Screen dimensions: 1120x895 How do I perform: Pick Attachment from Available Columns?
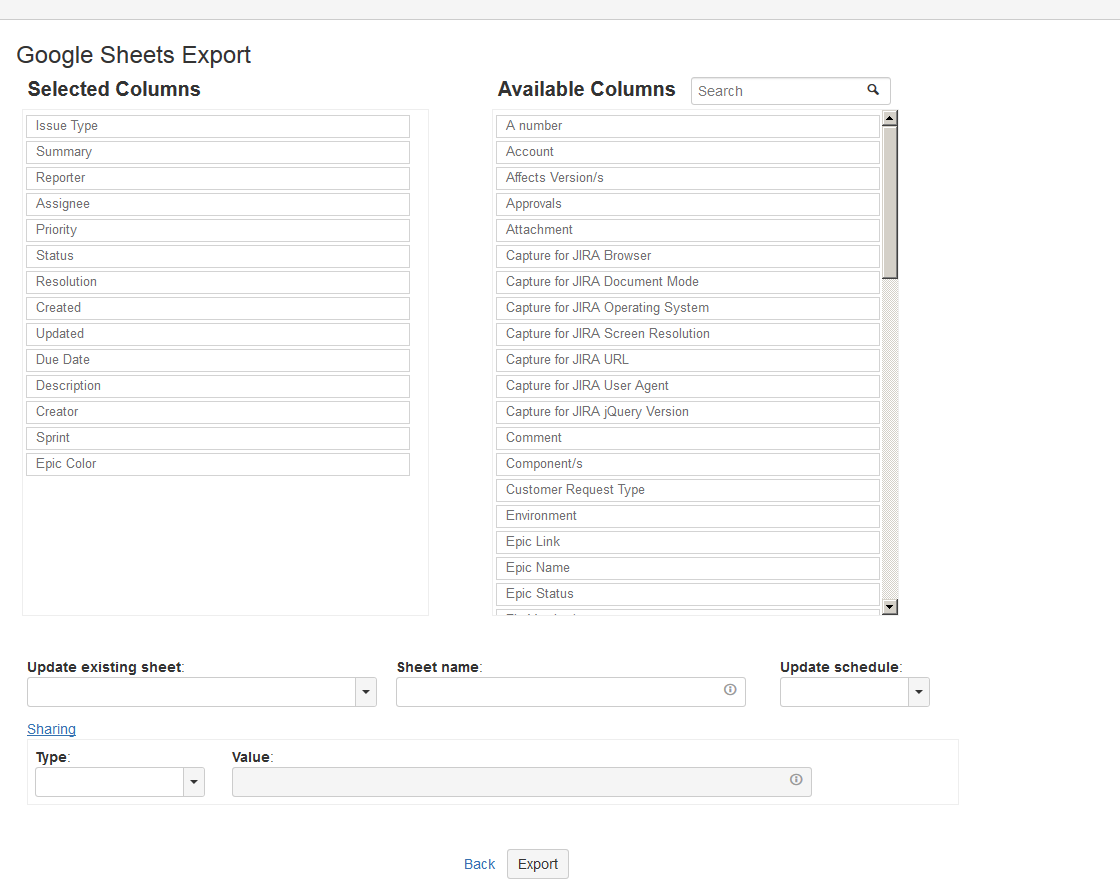(x=687, y=230)
